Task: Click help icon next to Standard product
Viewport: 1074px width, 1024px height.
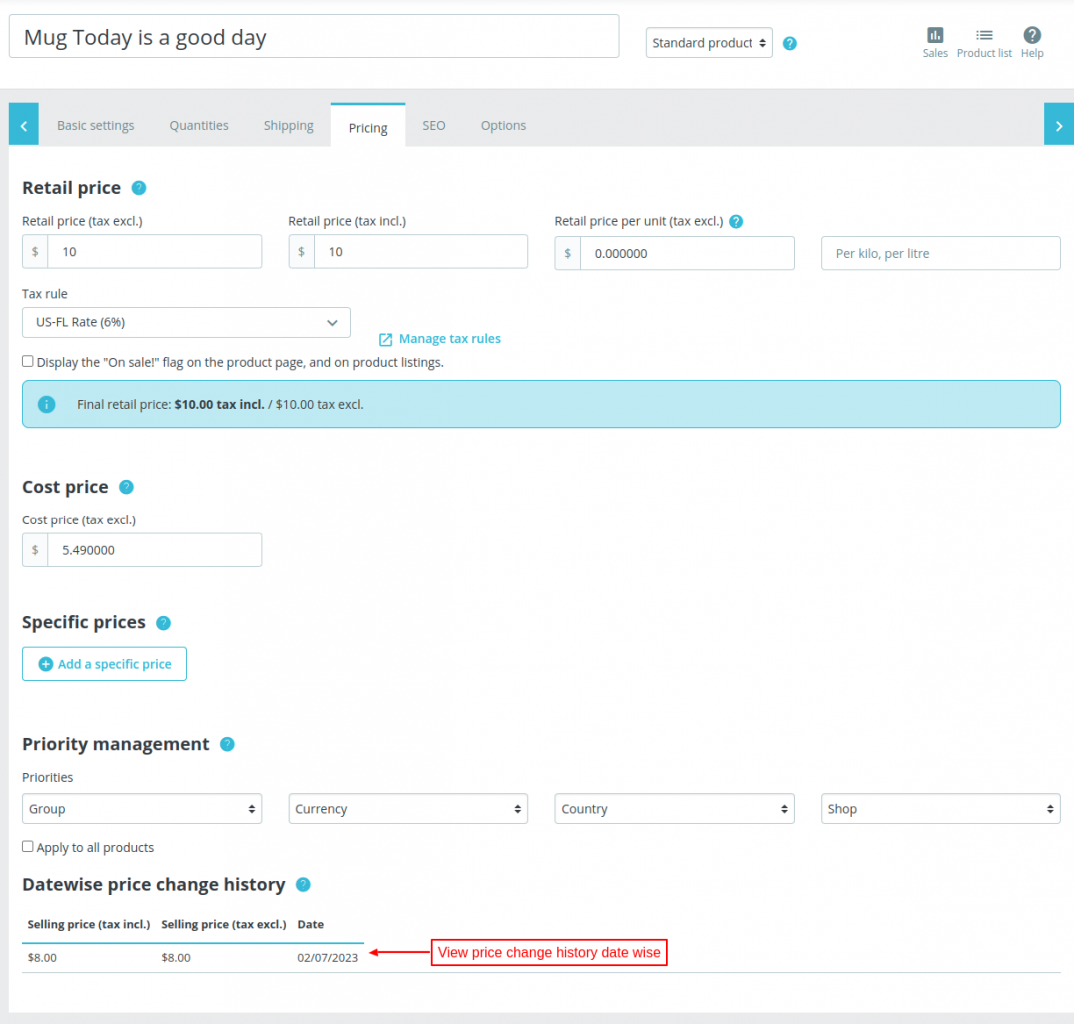Action: coord(789,43)
